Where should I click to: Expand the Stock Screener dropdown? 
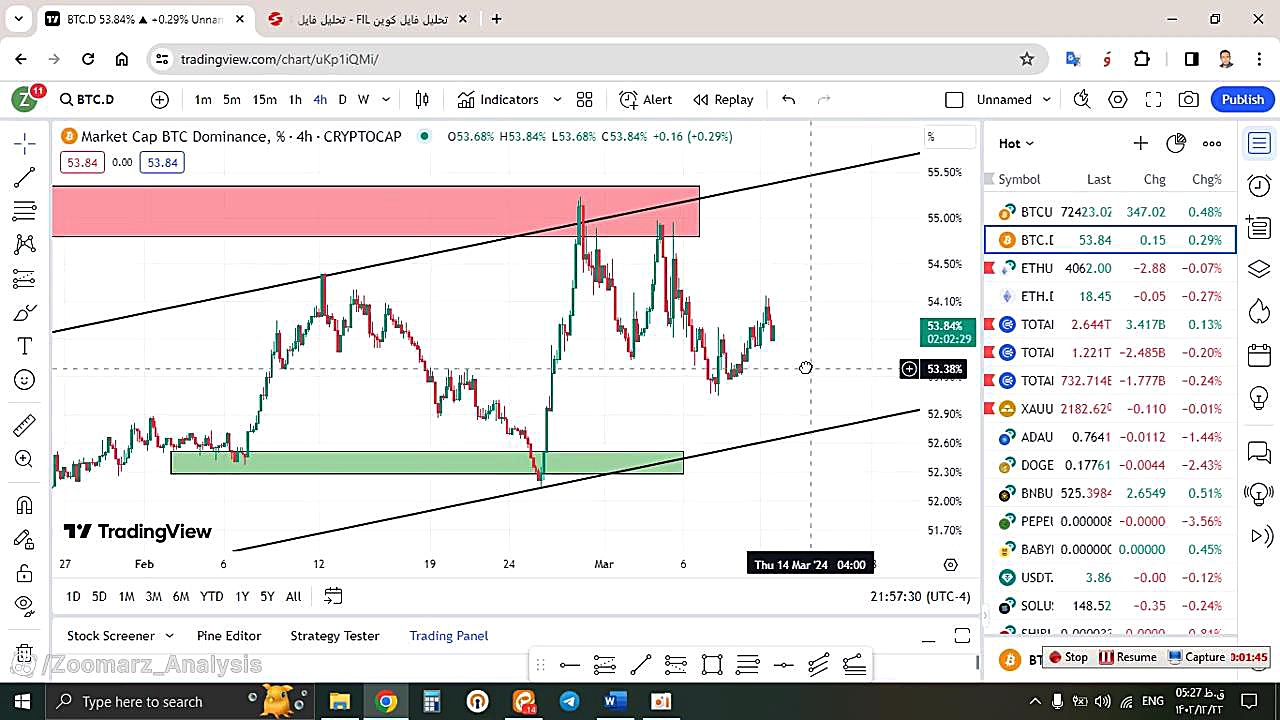pyautogui.click(x=169, y=635)
